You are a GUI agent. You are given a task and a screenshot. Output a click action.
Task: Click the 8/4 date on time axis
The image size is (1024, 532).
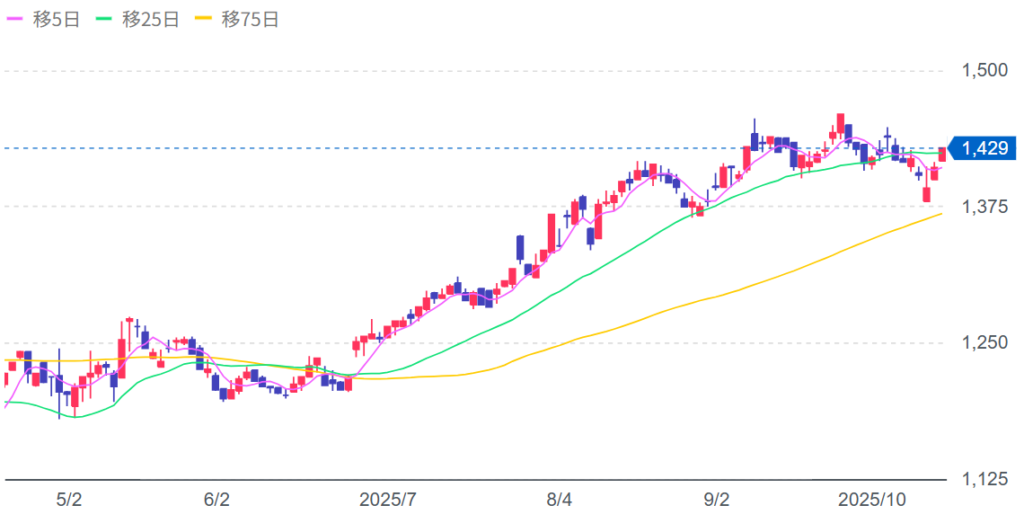[x=560, y=498]
